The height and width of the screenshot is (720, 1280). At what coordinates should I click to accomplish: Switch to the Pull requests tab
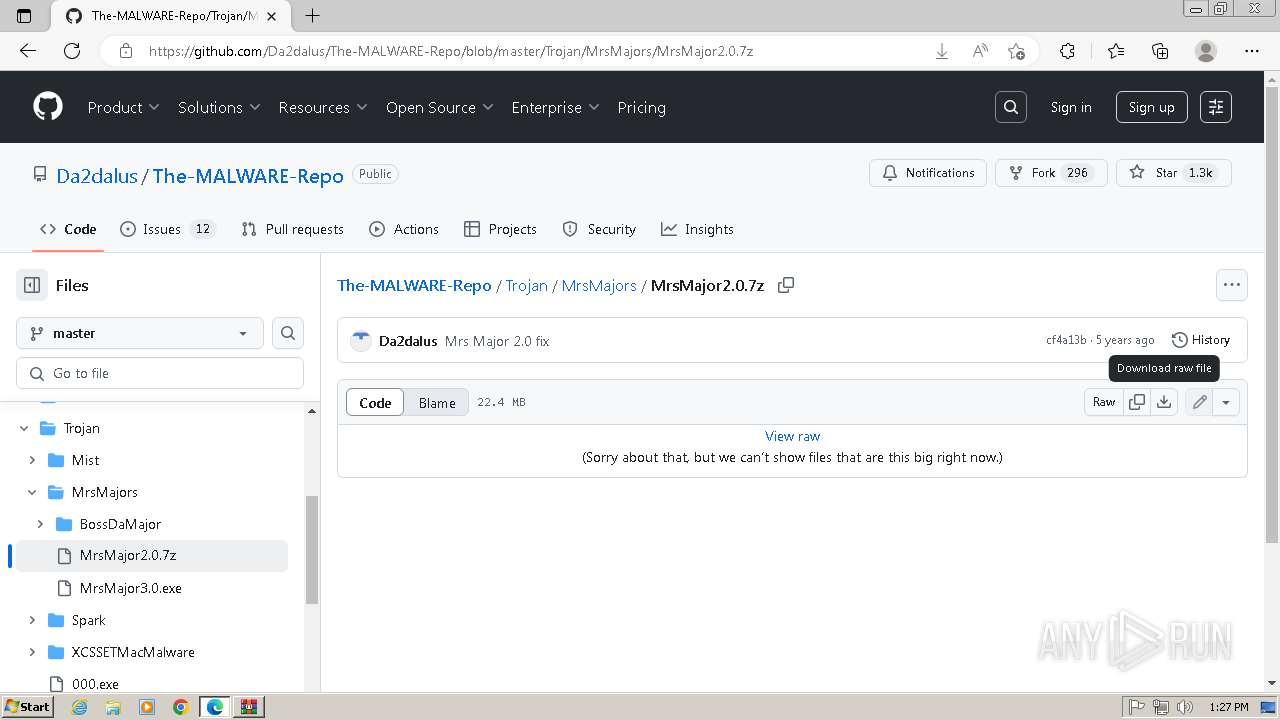[x=292, y=229]
